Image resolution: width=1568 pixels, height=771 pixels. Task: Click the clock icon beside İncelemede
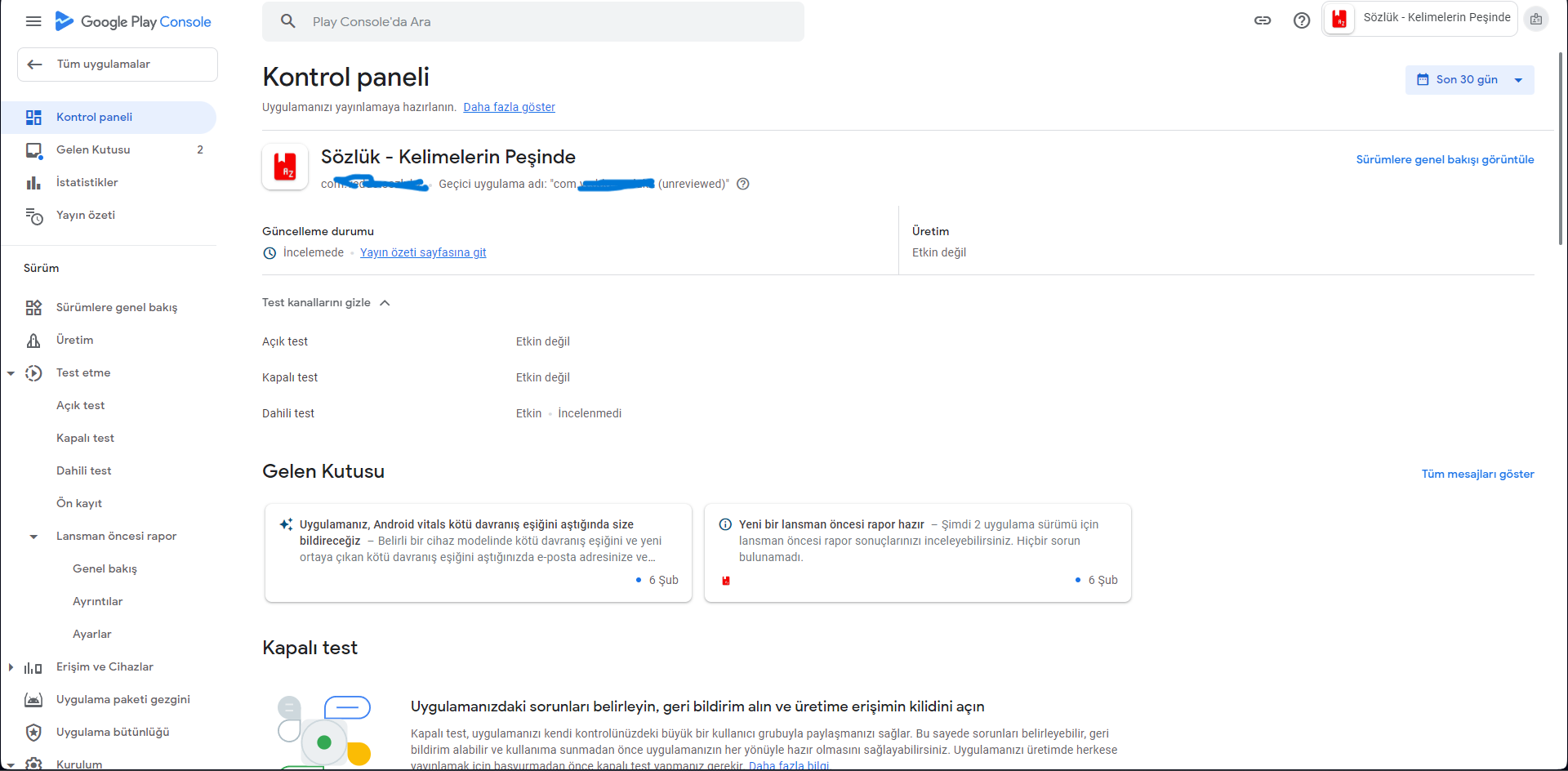click(269, 253)
